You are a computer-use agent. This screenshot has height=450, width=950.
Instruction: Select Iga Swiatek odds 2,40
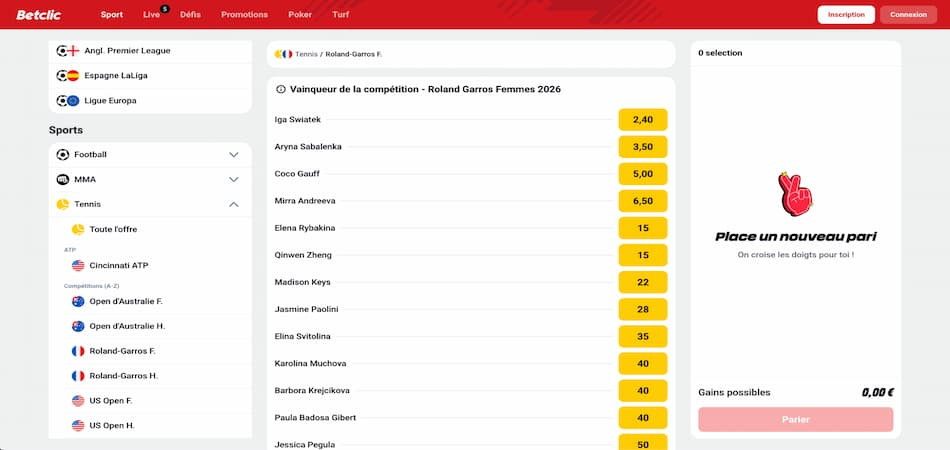tap(643, 119)
